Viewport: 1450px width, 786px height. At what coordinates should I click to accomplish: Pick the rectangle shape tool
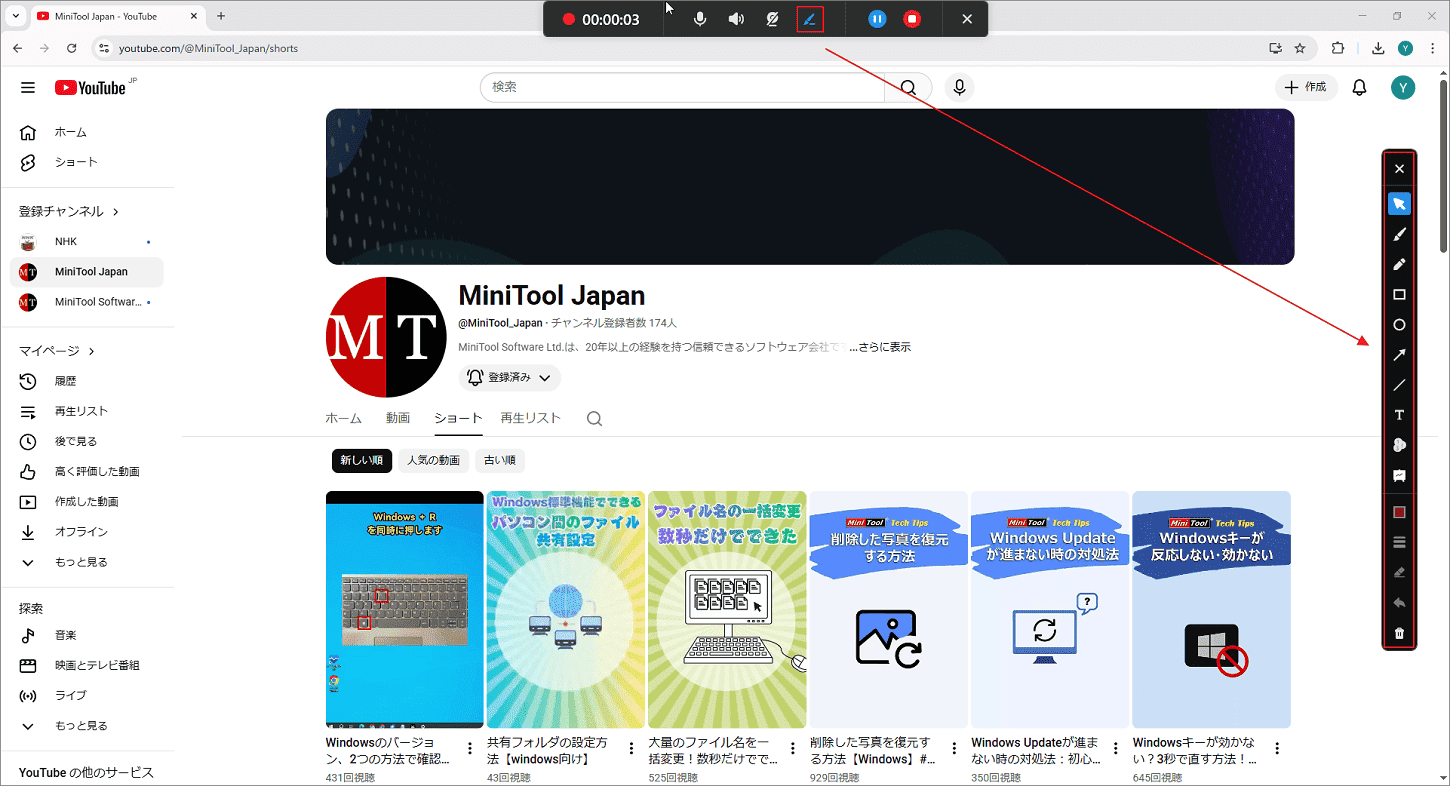(x=1399, y=294)
